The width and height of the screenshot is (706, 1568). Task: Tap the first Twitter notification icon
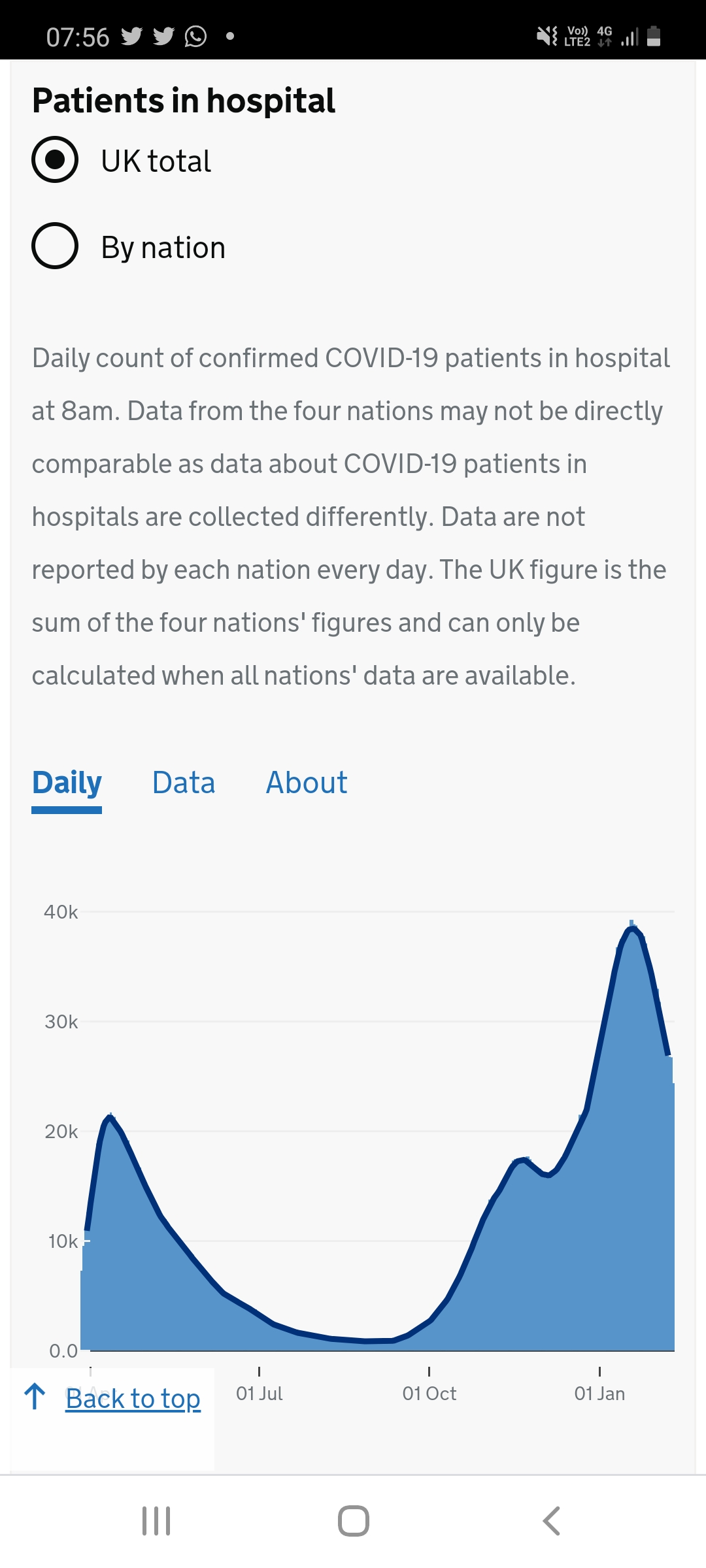tap(131, 37)
